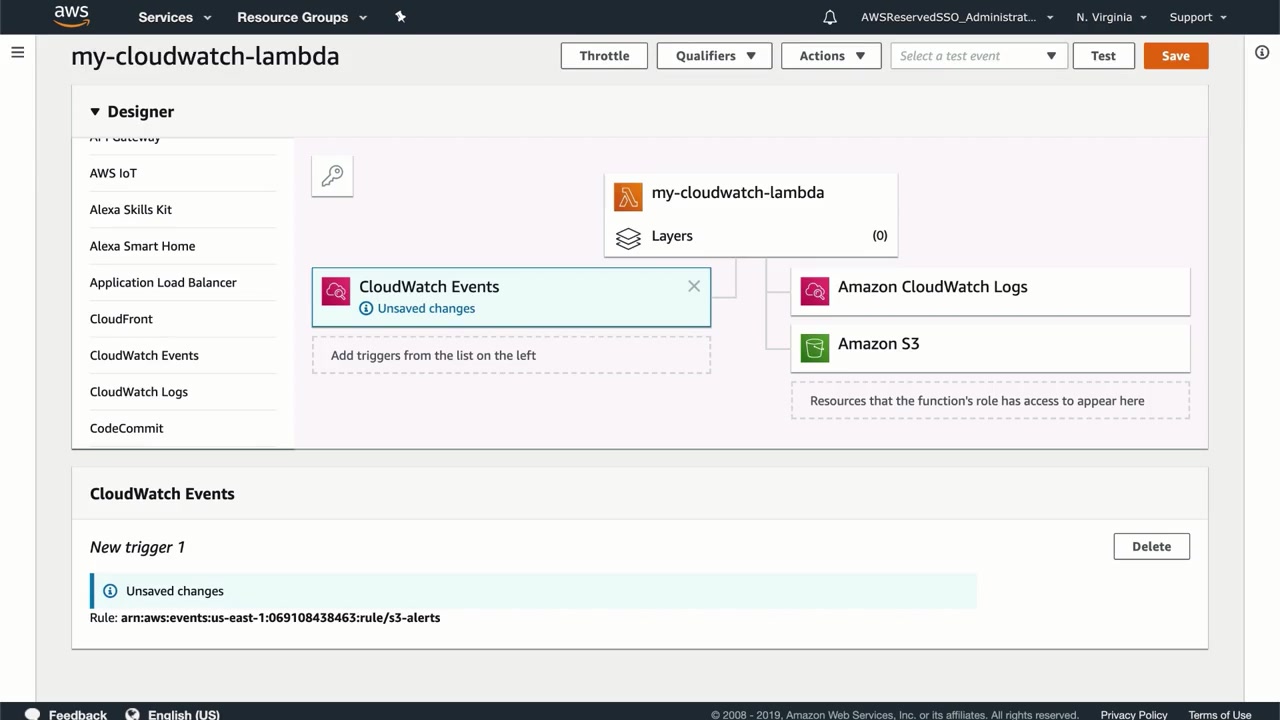
Task: Open the Services dropdown menu
Action: point(175,17)
